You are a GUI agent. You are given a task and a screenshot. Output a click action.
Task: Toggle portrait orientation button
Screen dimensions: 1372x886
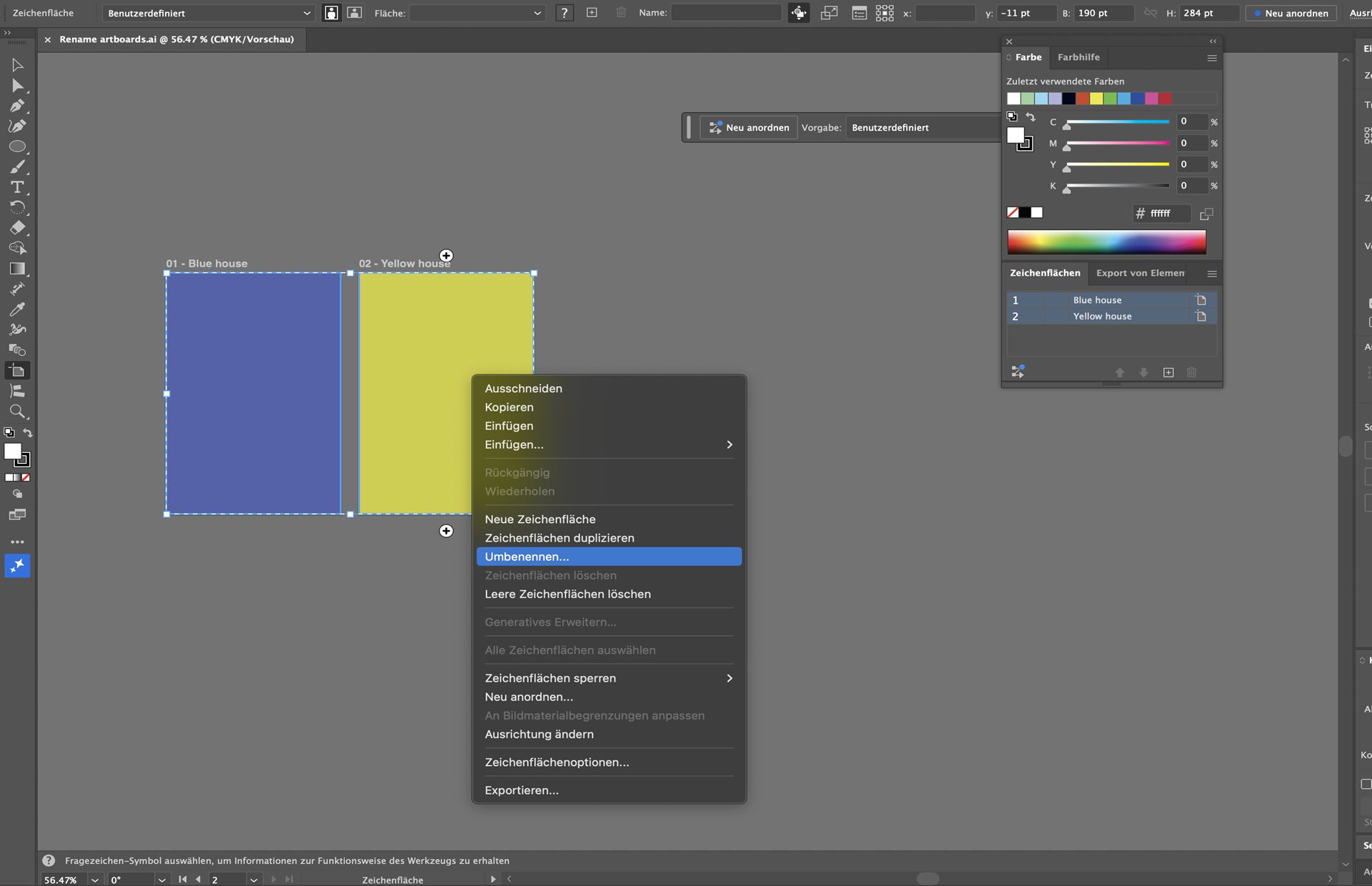(332, 13)
